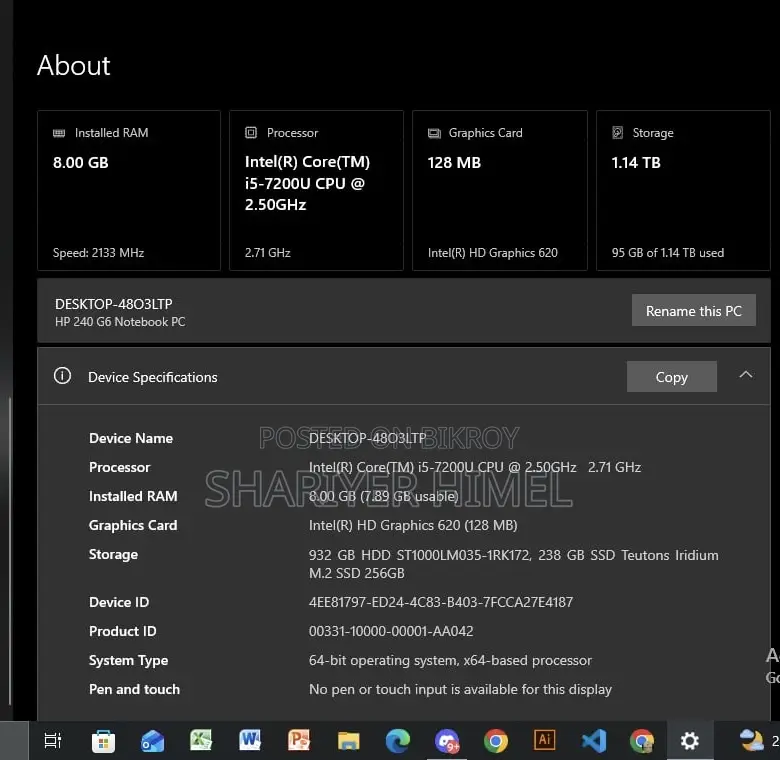Select the 128 MB graphics value
Screen dimensions: 780x760
[454, 163]
